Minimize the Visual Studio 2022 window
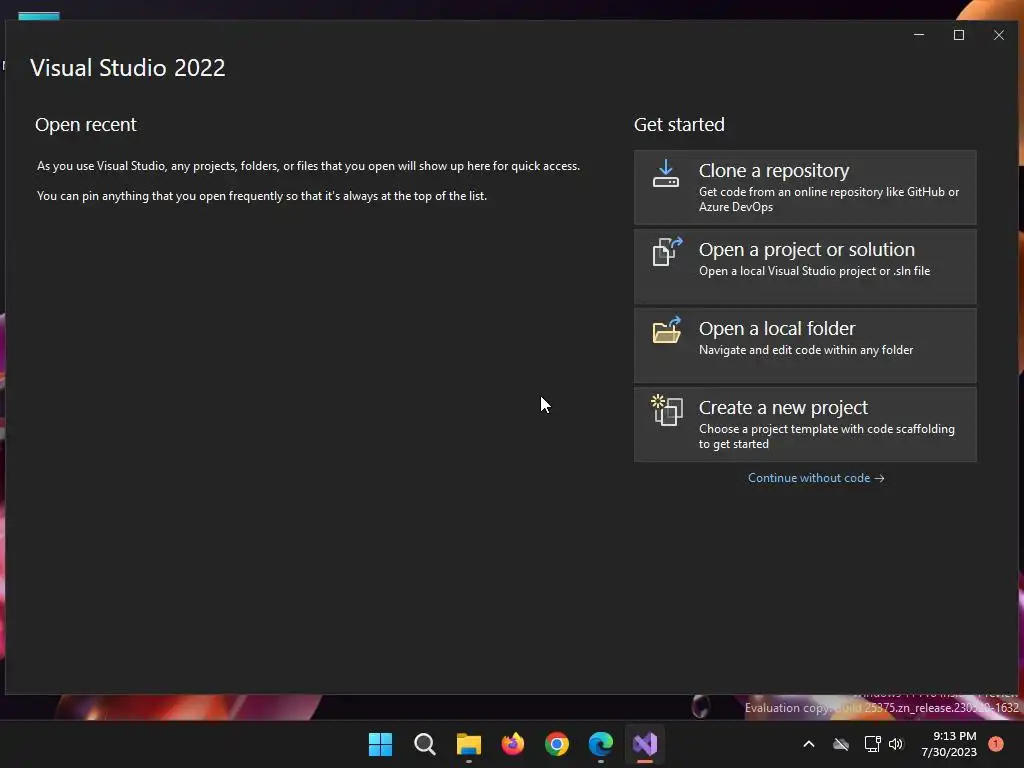 [x=919, y=35]
